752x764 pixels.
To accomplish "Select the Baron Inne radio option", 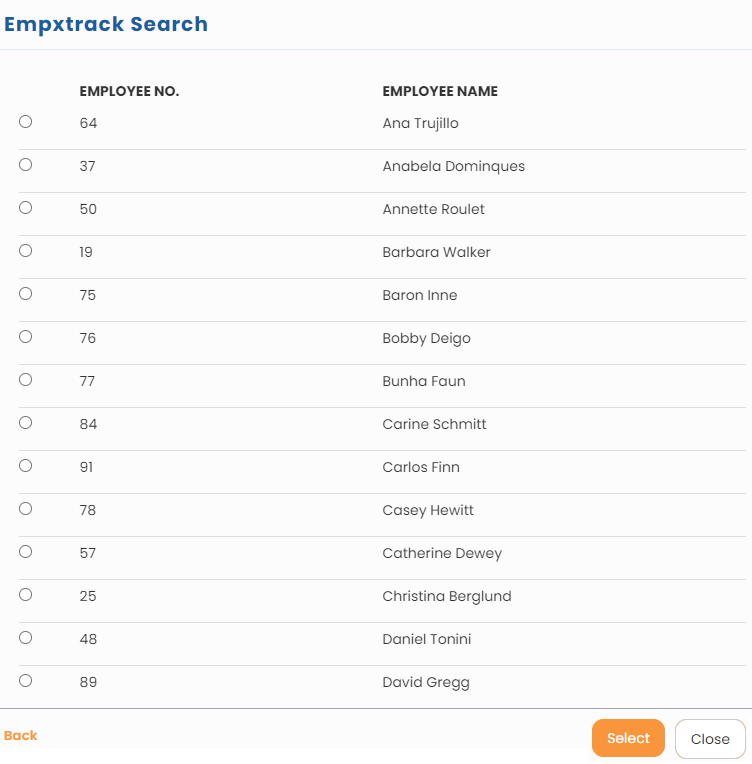I will 26,294.
